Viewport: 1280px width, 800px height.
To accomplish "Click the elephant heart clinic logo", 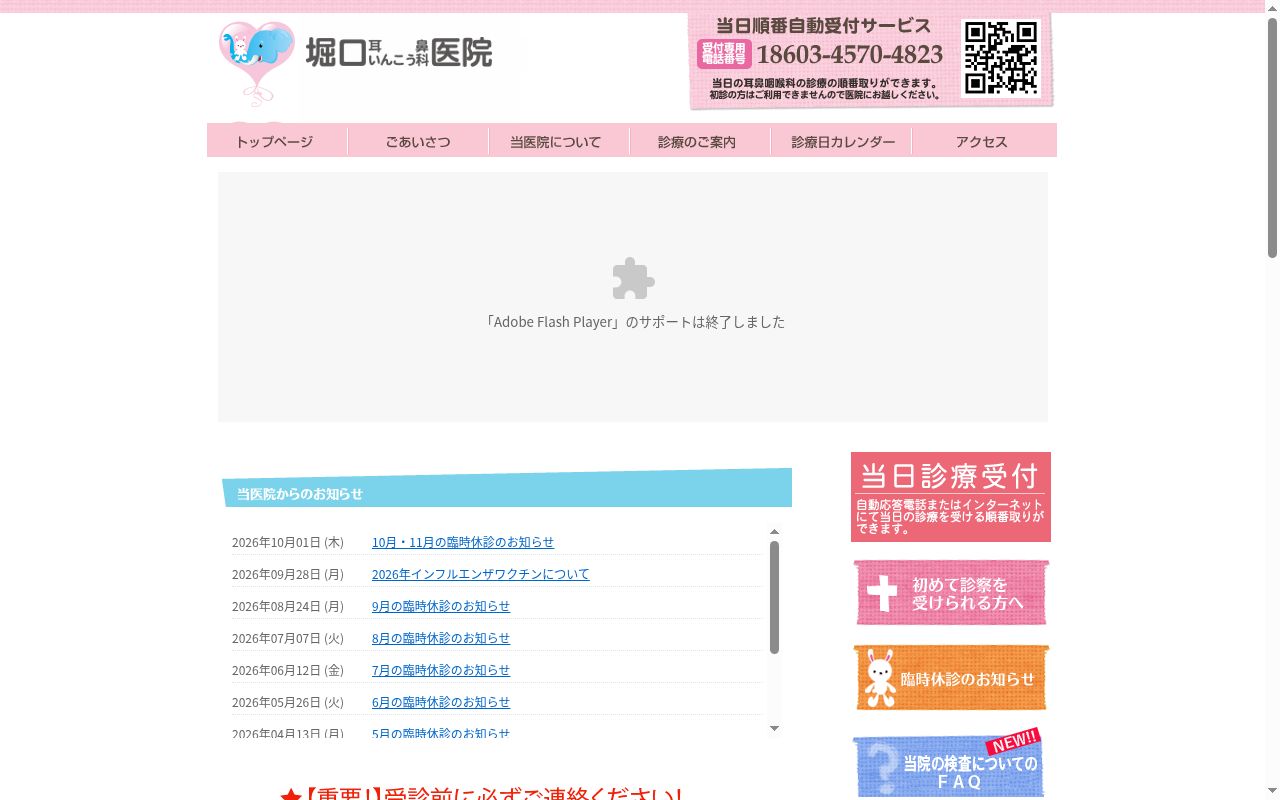I will point(257,64).
